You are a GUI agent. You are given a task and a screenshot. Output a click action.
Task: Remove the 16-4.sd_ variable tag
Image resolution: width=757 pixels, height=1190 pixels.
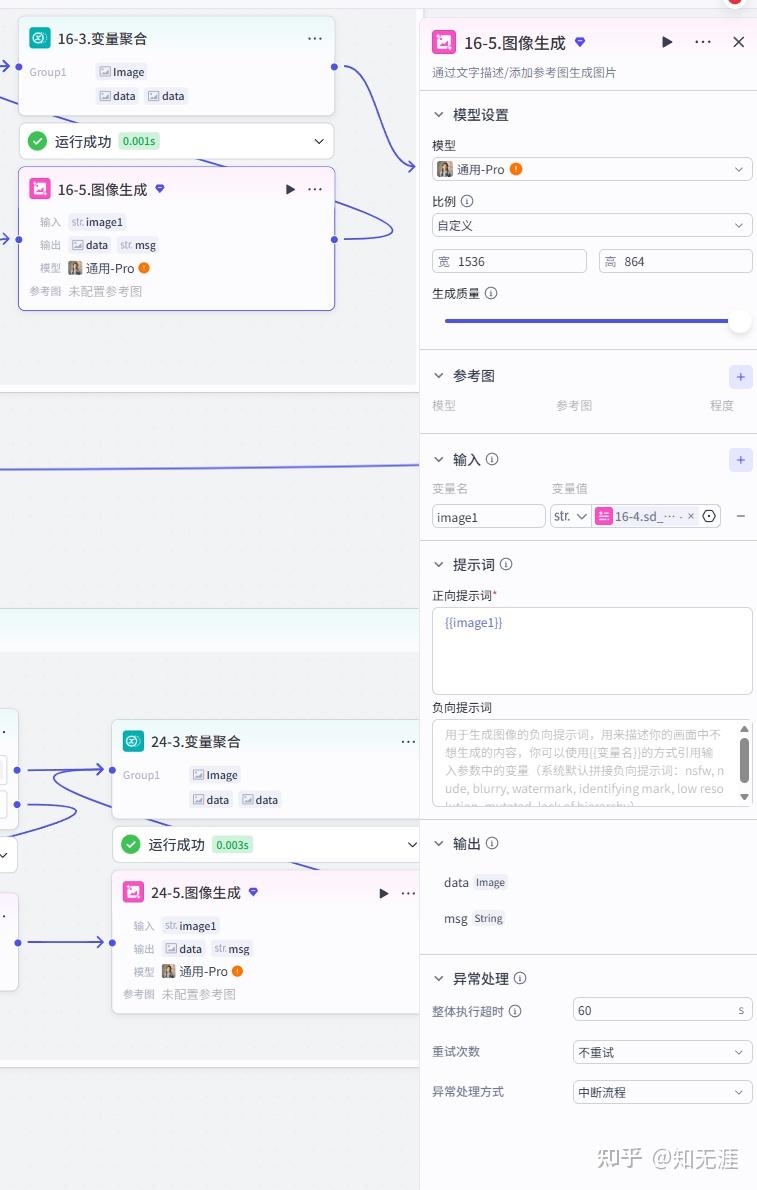click(691, 516)
